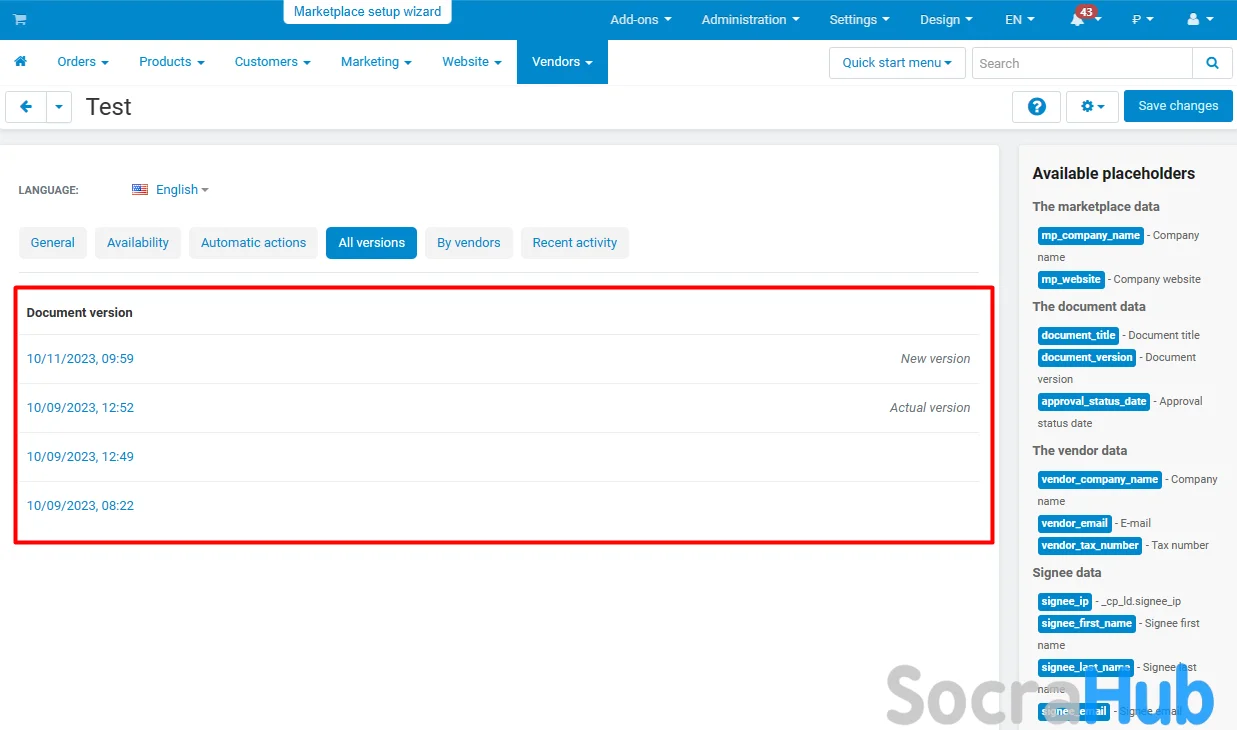Open the user account profile icon
The image size is (1237, 730).
1199,20
